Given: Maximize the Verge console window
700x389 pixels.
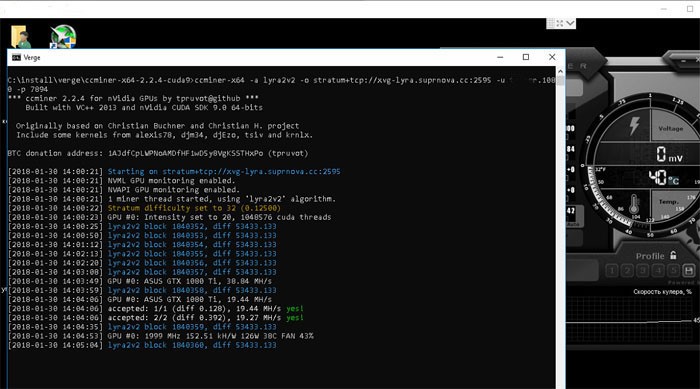Looking at the screenshot, I should click(526, 57).
